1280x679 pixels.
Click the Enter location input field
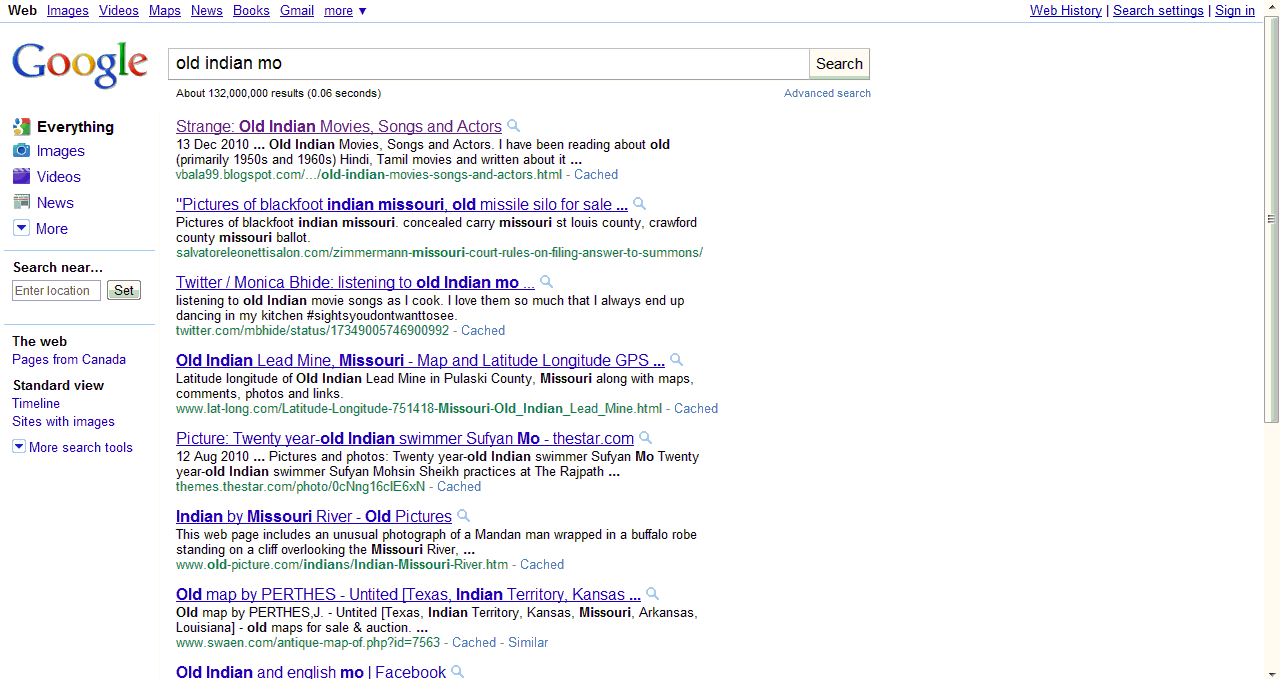pyautogui.click(x=57, y=290)
